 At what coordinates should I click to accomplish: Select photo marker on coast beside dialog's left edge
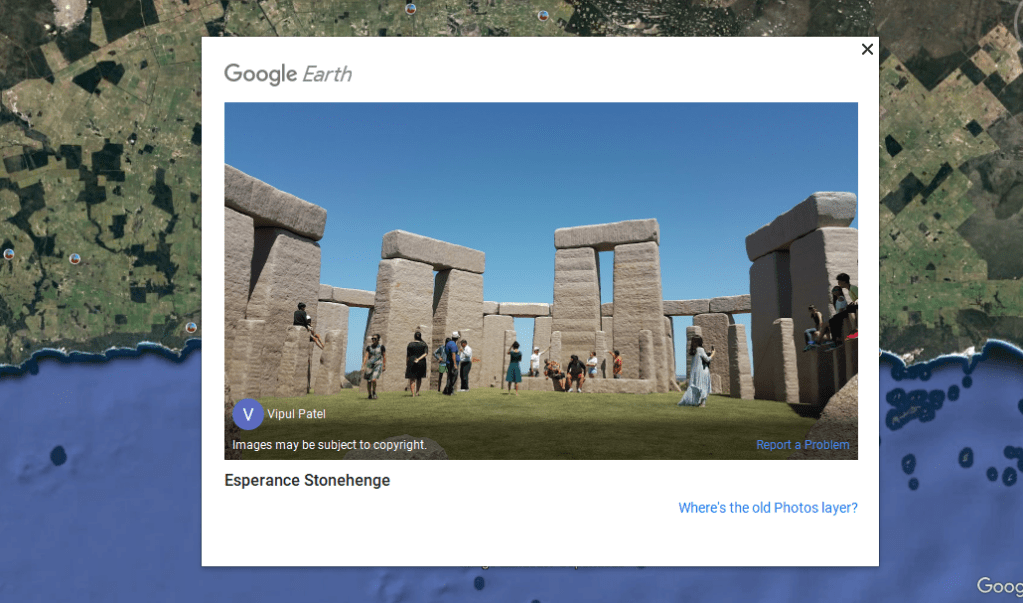(x=191, y=327)
